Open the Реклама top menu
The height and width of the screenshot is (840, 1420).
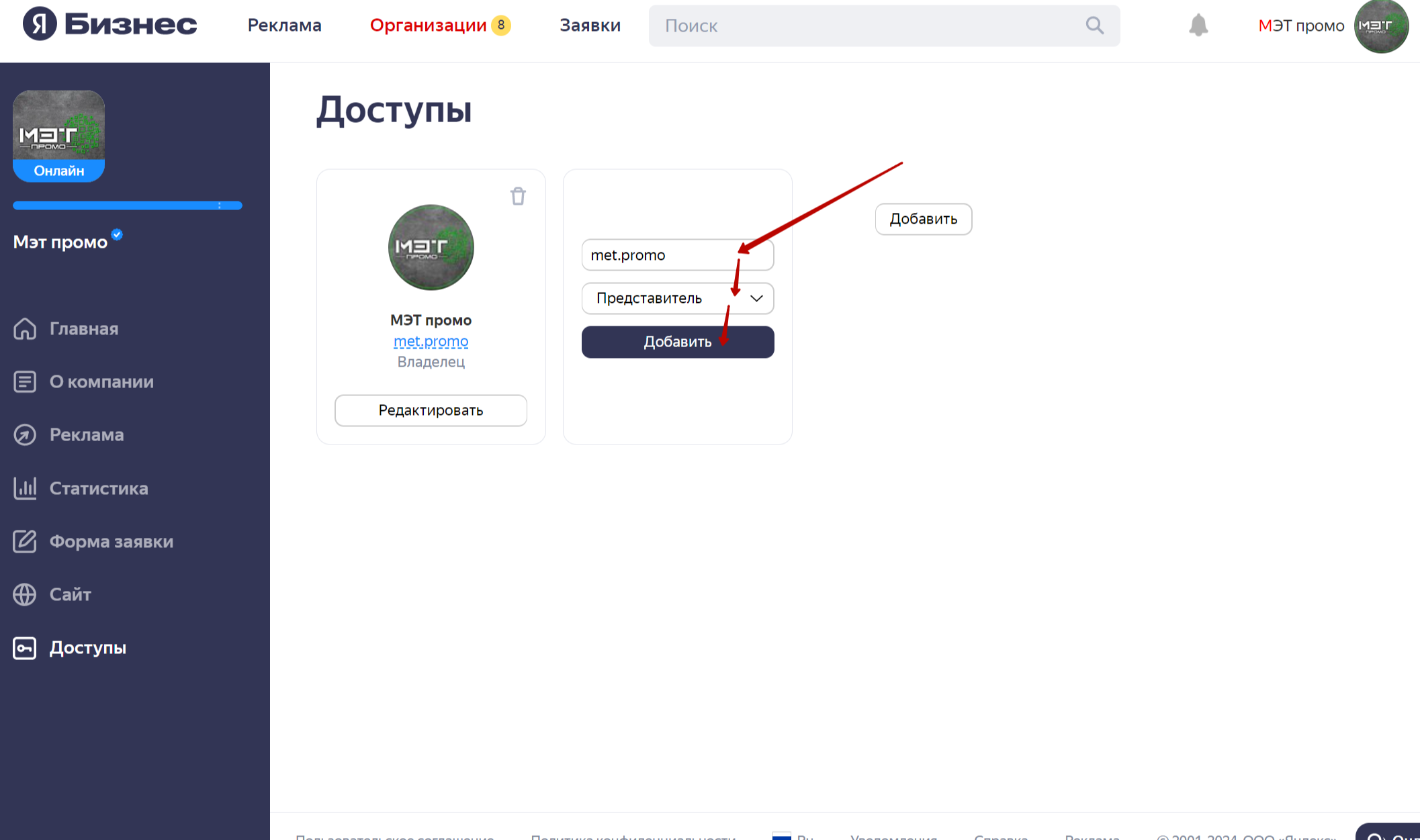(284, 26)
